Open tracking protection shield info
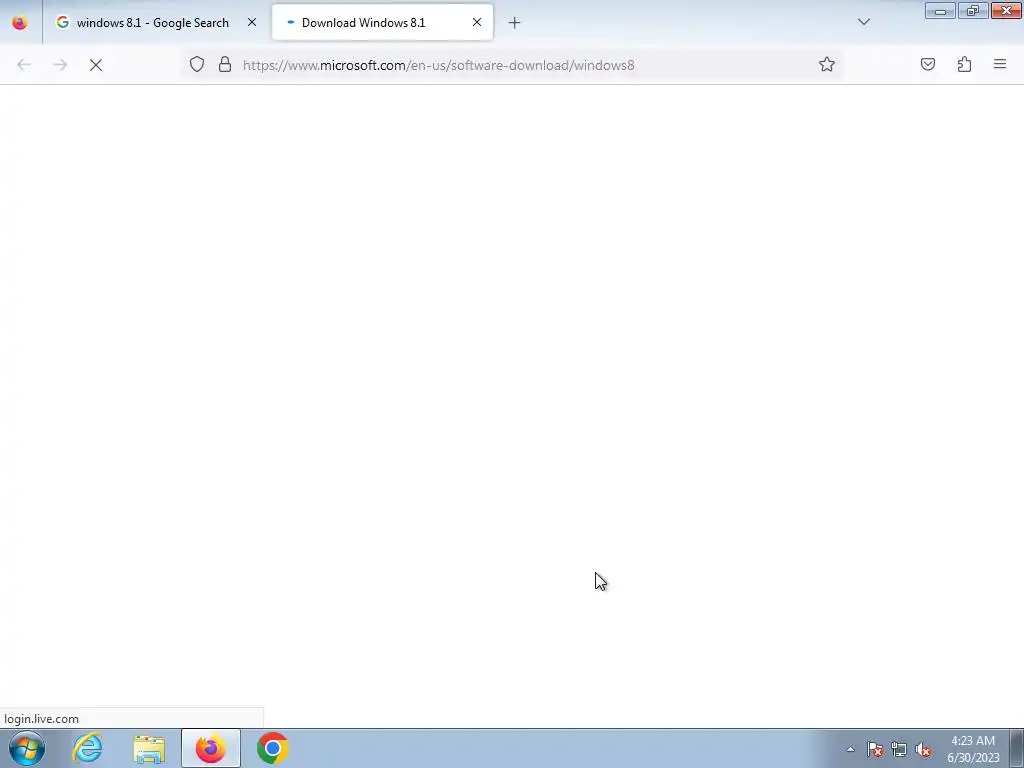The image size is (1024, 768). tap(197, 65)
